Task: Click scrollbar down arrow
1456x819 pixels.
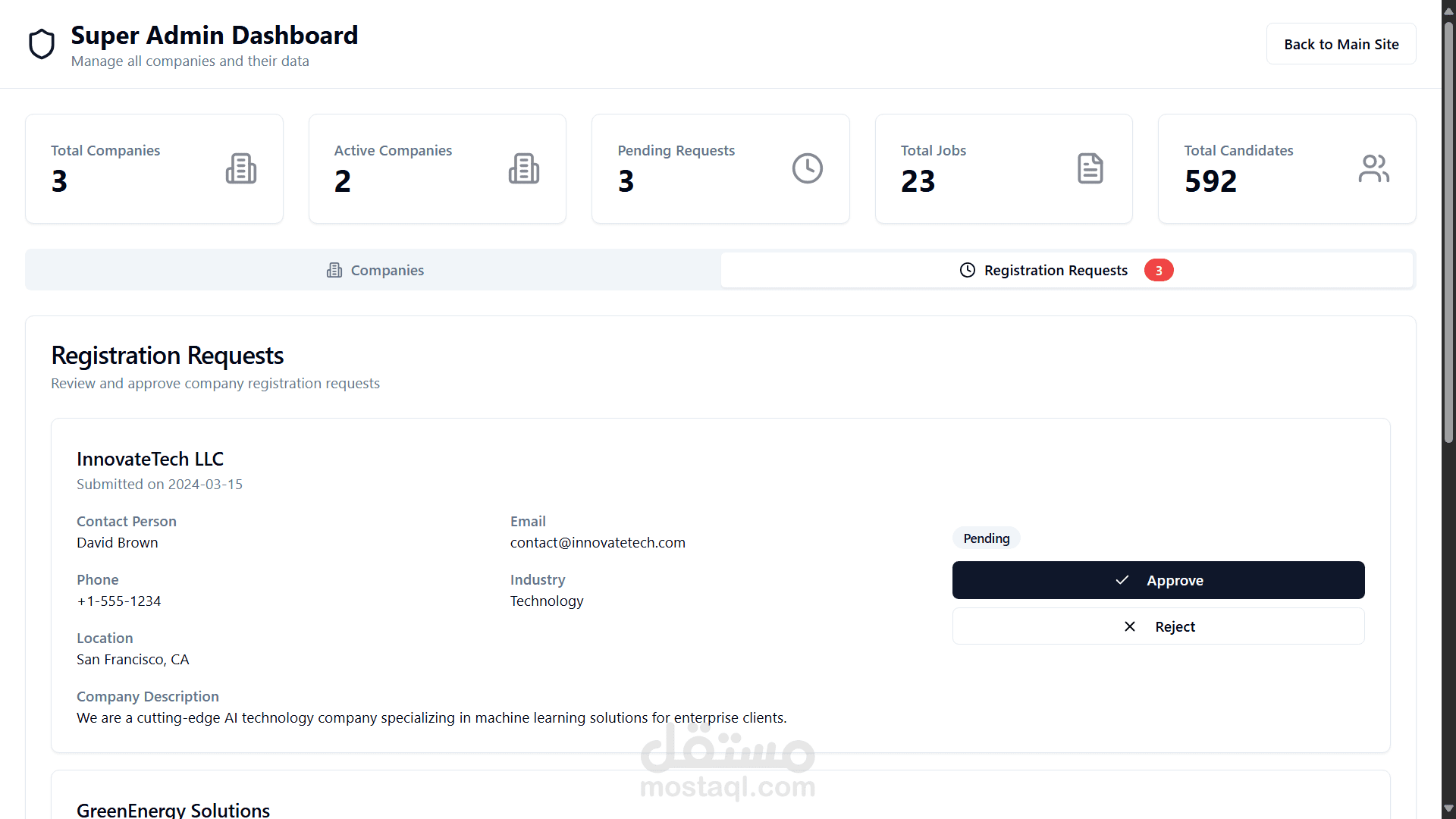Action: [1448, 808]
